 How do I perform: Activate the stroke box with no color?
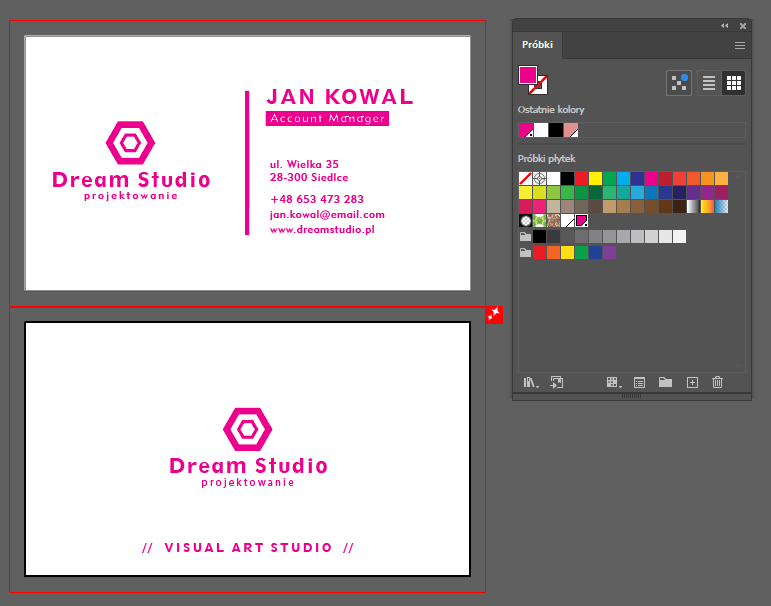540,86
